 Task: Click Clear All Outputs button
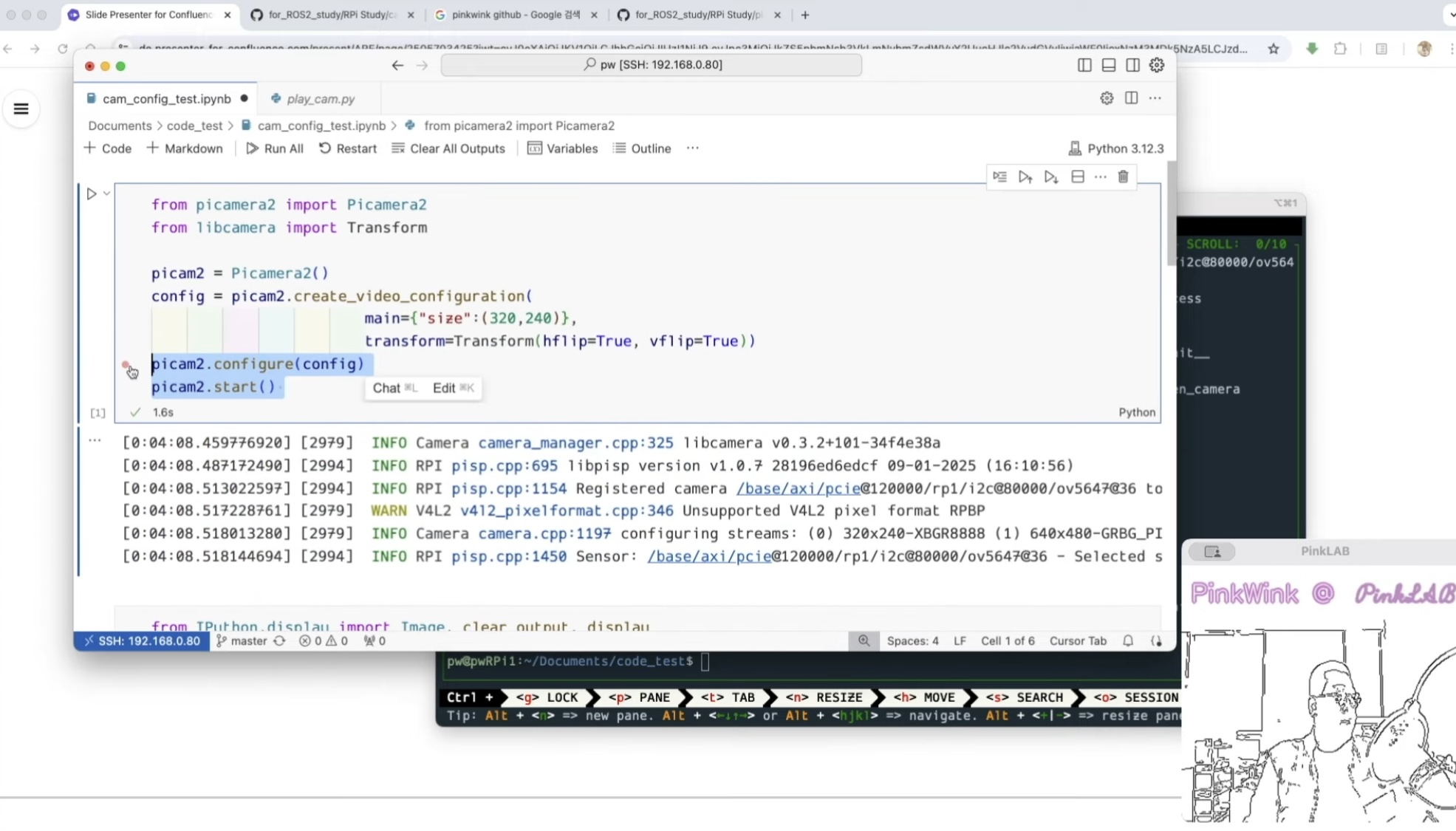click(448, 148)
